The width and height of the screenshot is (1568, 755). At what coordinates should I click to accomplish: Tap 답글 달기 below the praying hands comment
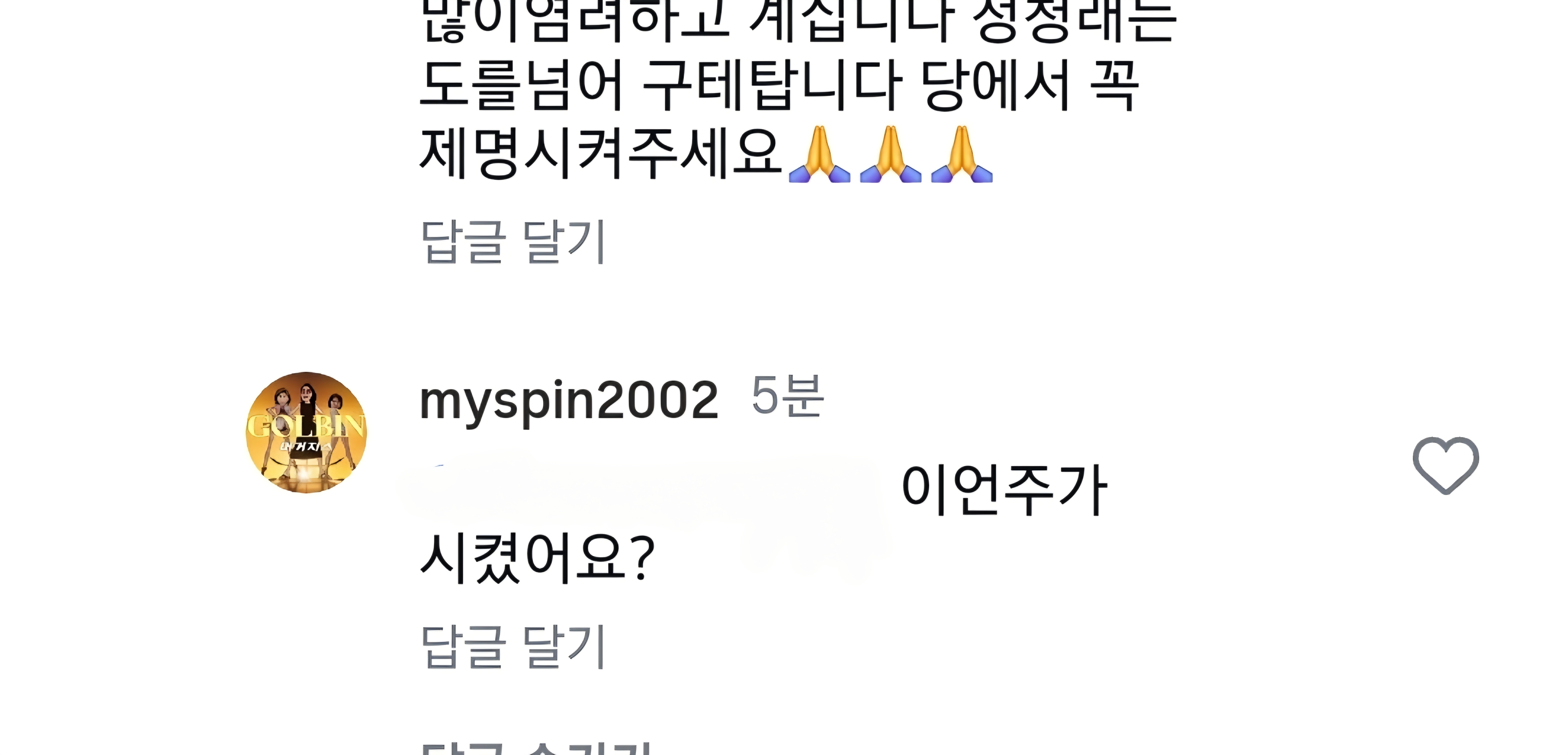point(513,242)
